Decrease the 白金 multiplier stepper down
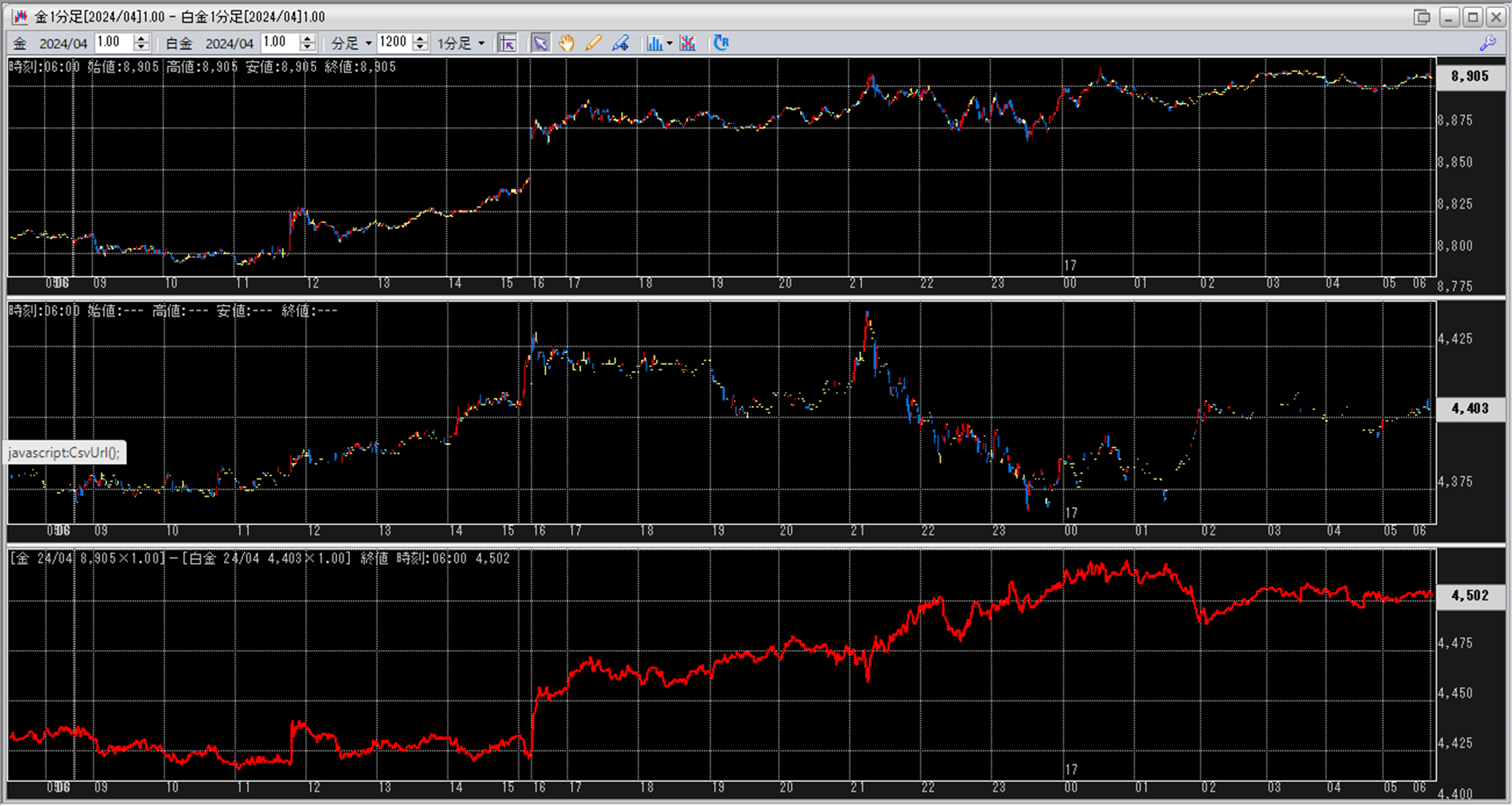Viewport: 1512px width, 806px height. point(307,48)
